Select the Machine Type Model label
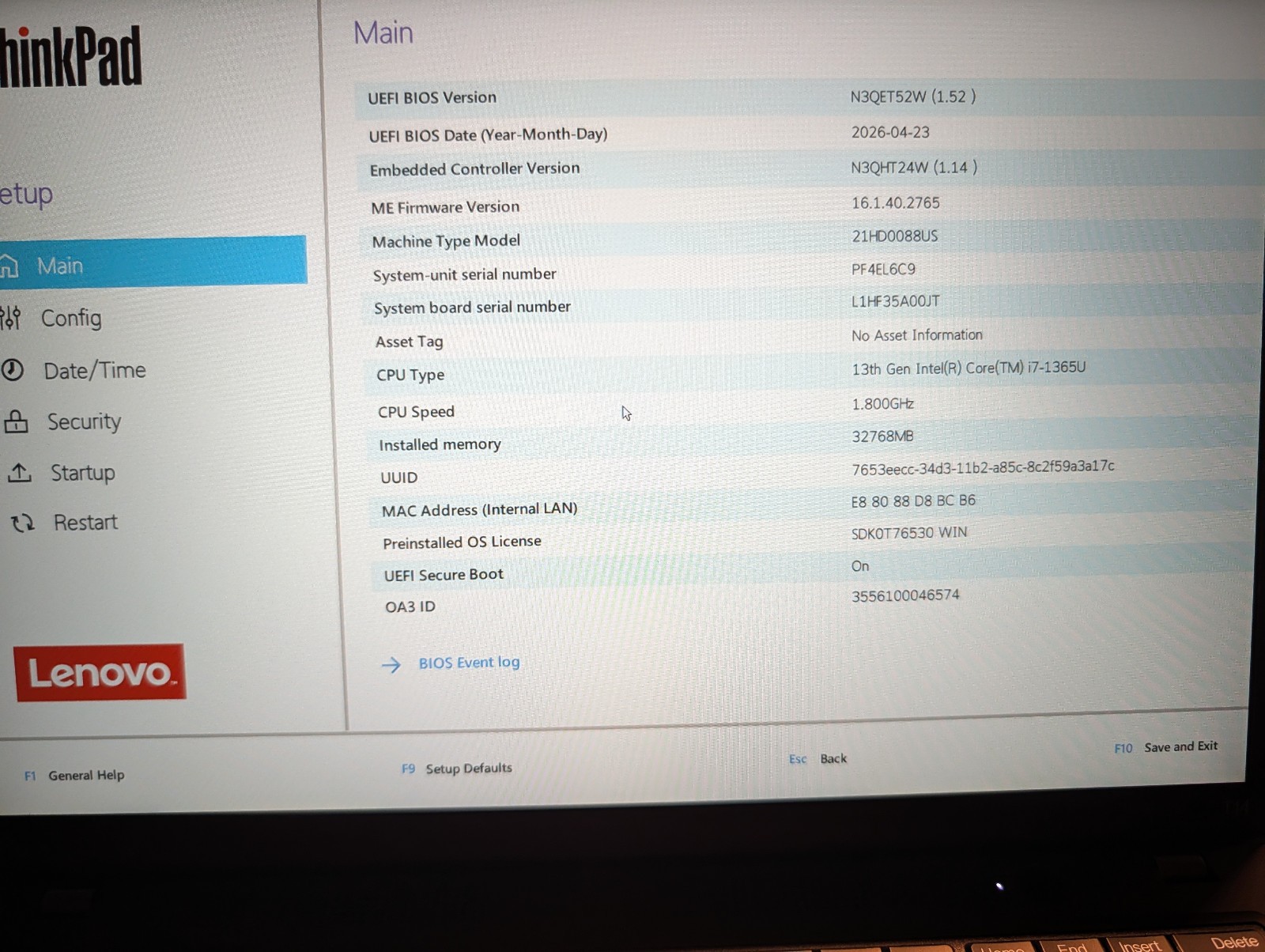 [446, 241]
